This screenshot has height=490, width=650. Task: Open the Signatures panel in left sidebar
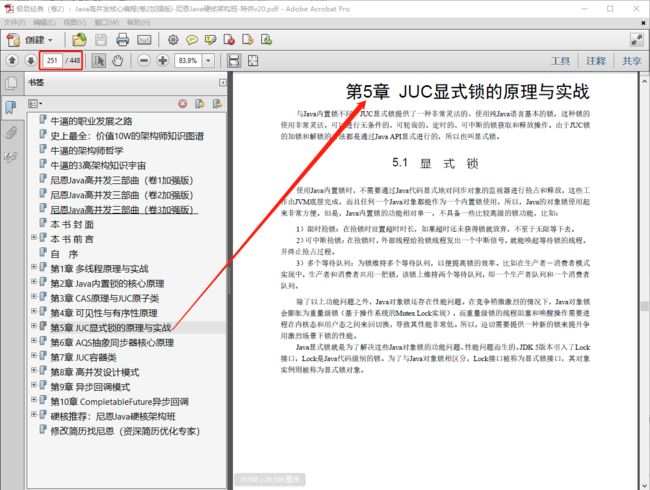coord(11,155)
